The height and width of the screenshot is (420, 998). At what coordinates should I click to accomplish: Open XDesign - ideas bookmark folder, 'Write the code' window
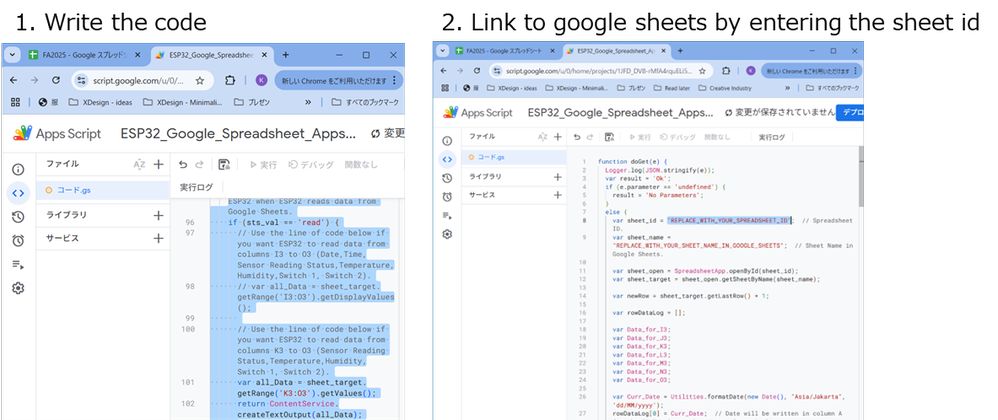click(101, 102)
